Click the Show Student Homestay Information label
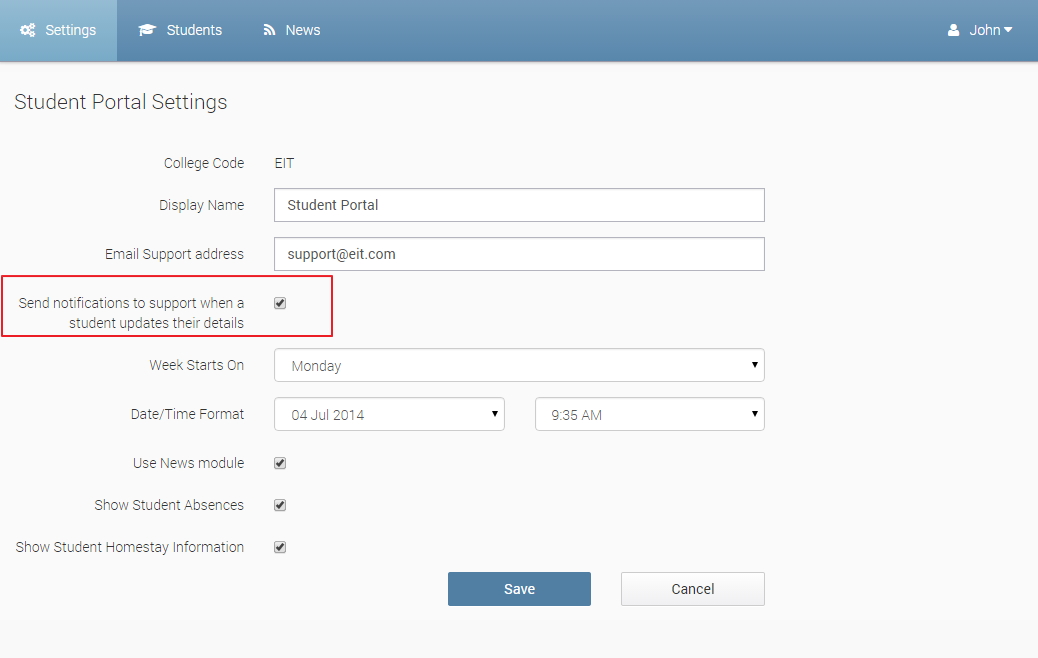Viewport: 1038px width, 658px height. point(130,547)
